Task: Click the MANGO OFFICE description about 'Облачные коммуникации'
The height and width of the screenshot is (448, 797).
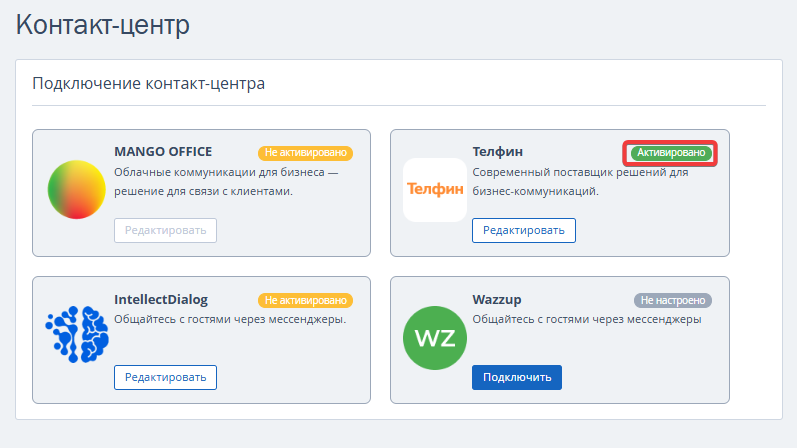Action: [227, 181]
